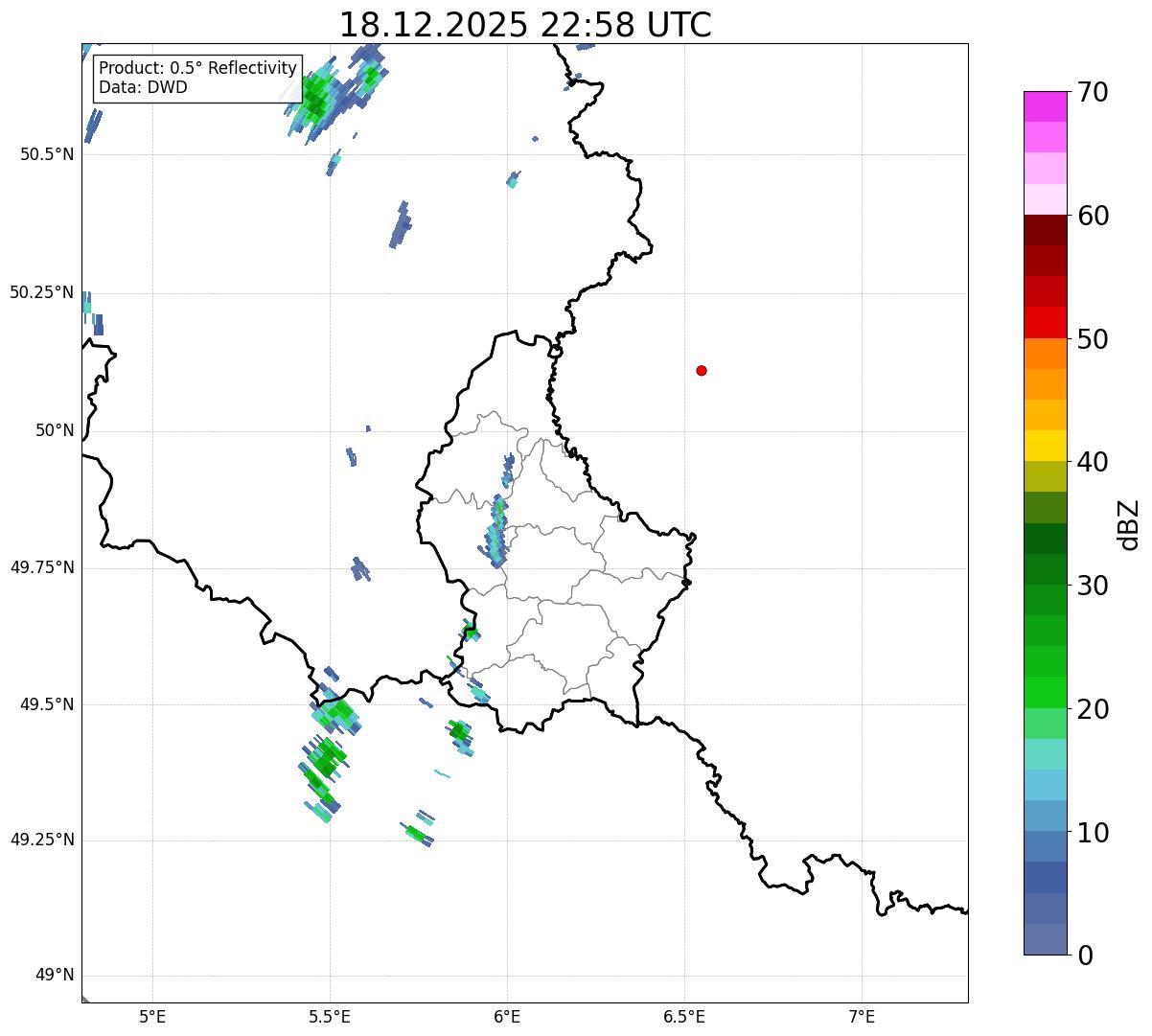This screenshot has width=1152, height=1036.
Task: Click the 50°N latitude label
Action: coord(55,430)
